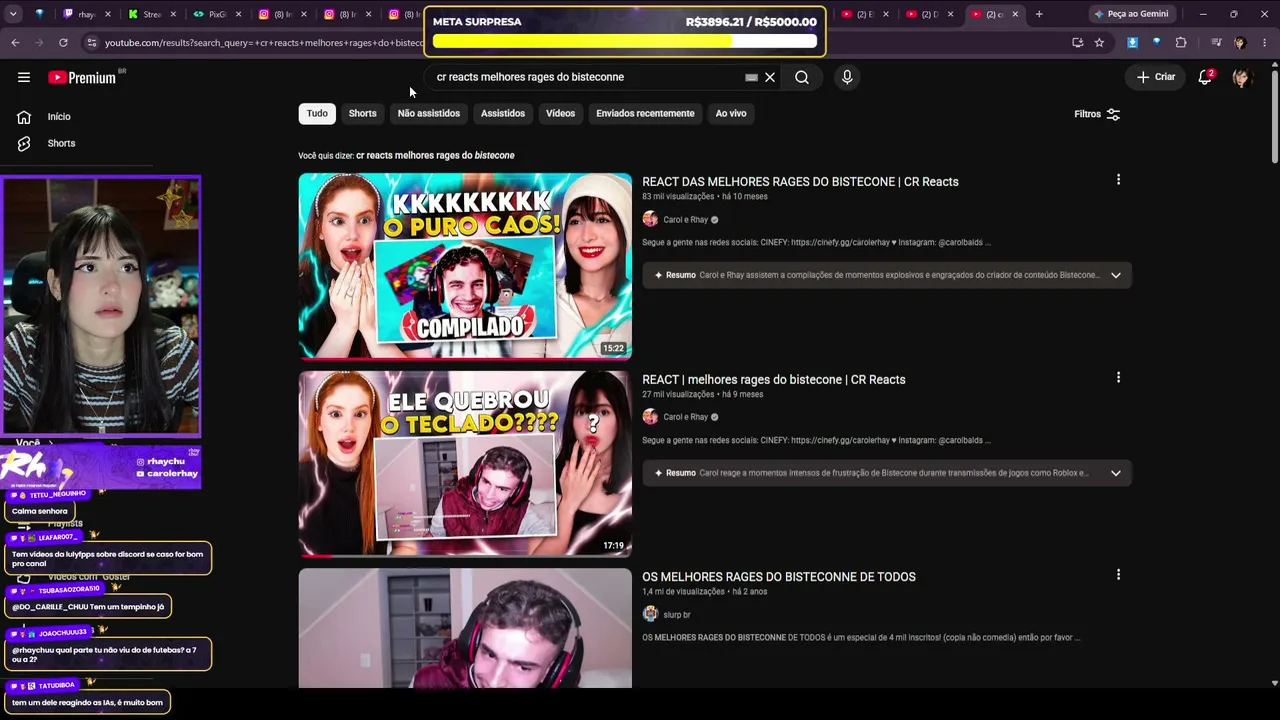Close the active YouTube results tab
Image resolution: width=1280 pixels, height=720 pixels.
coord(1015,14)
